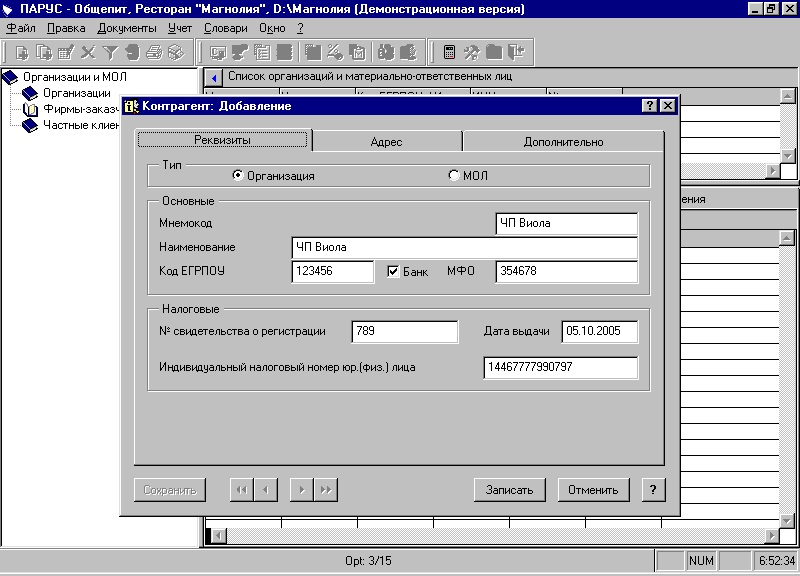Open the Словари menu
The width and height of the screenshot is (800, 576).
[226, 29]
